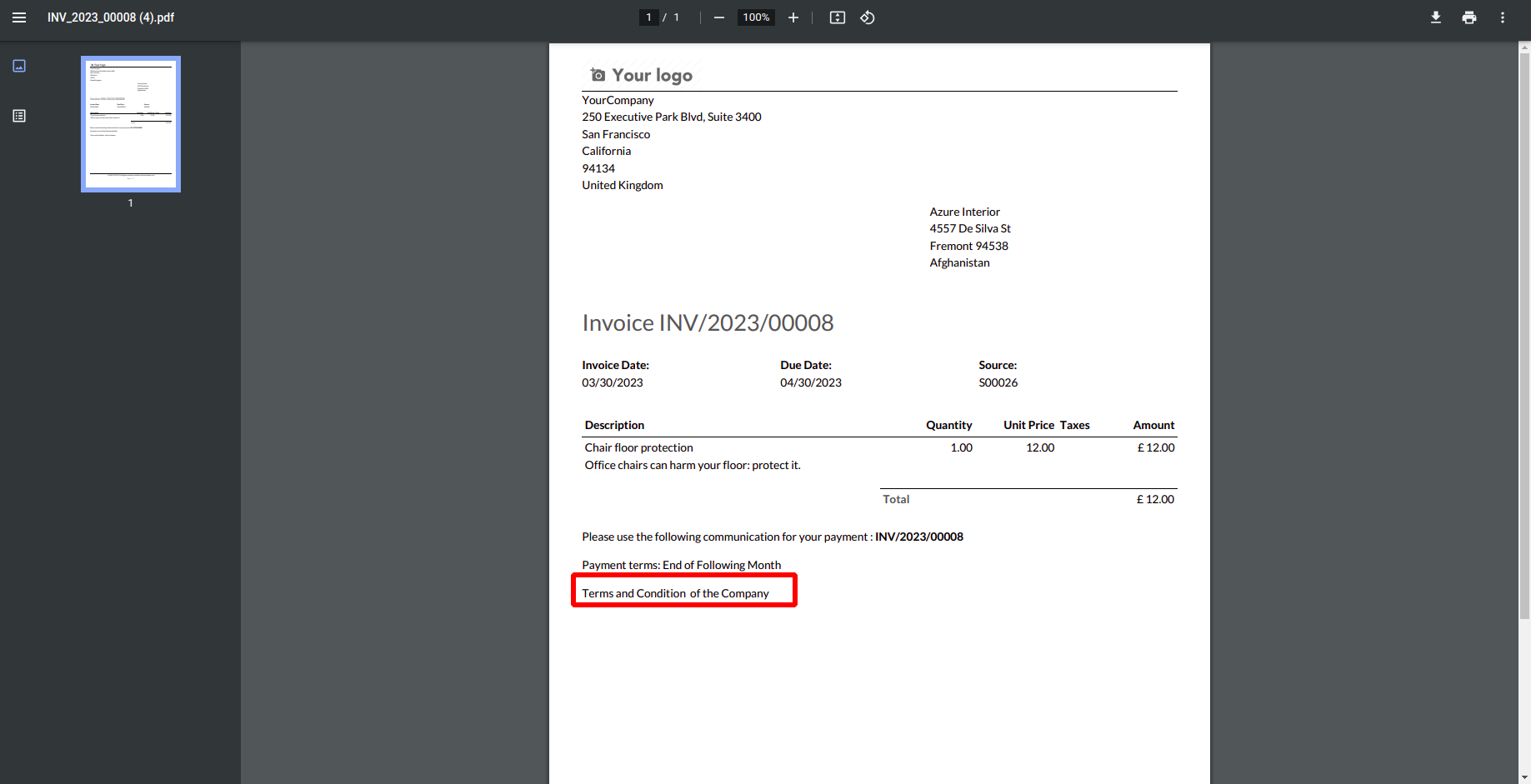Click the Your logo placeholder

click(x=642, y=75)
